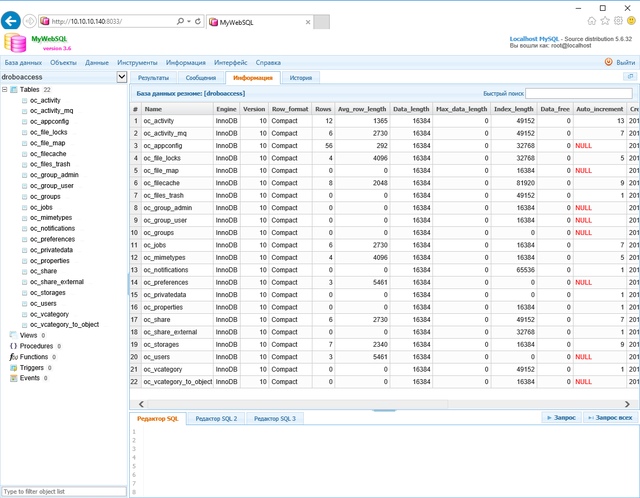Open the База данных menu
The width and height of the screenshot is (640, 498).
coord(23,62)
